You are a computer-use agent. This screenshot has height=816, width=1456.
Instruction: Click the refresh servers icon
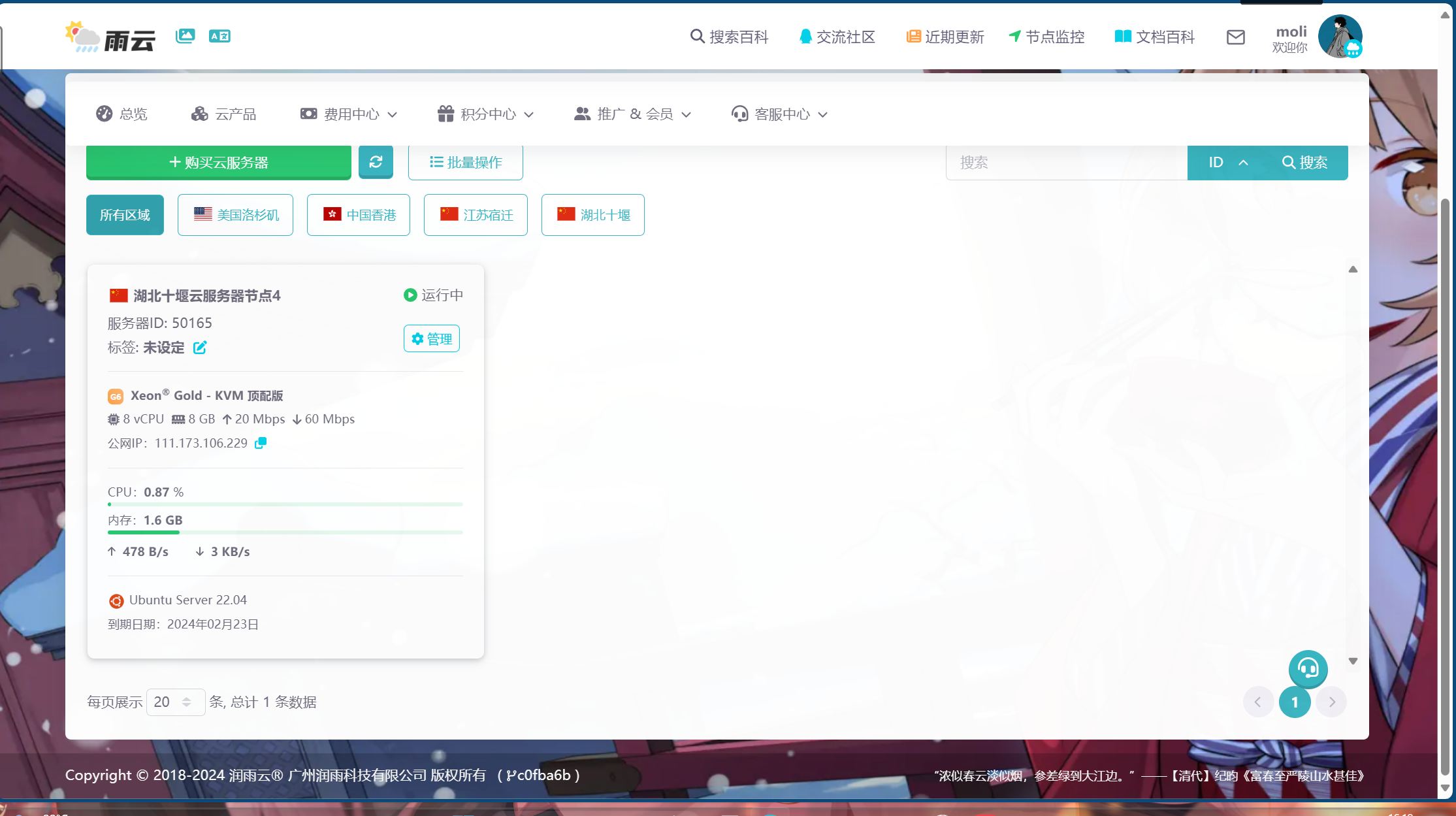coord(376,162)
